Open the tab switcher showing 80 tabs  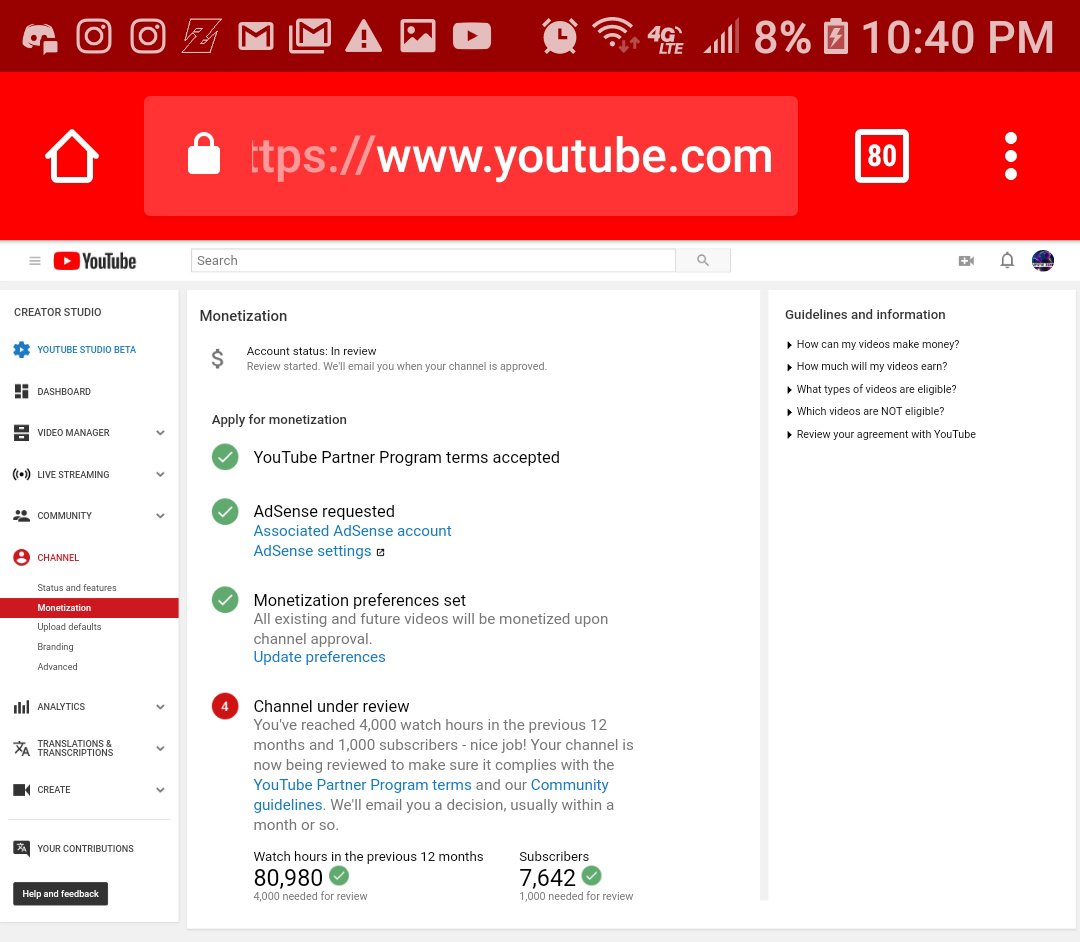point(882,156)
